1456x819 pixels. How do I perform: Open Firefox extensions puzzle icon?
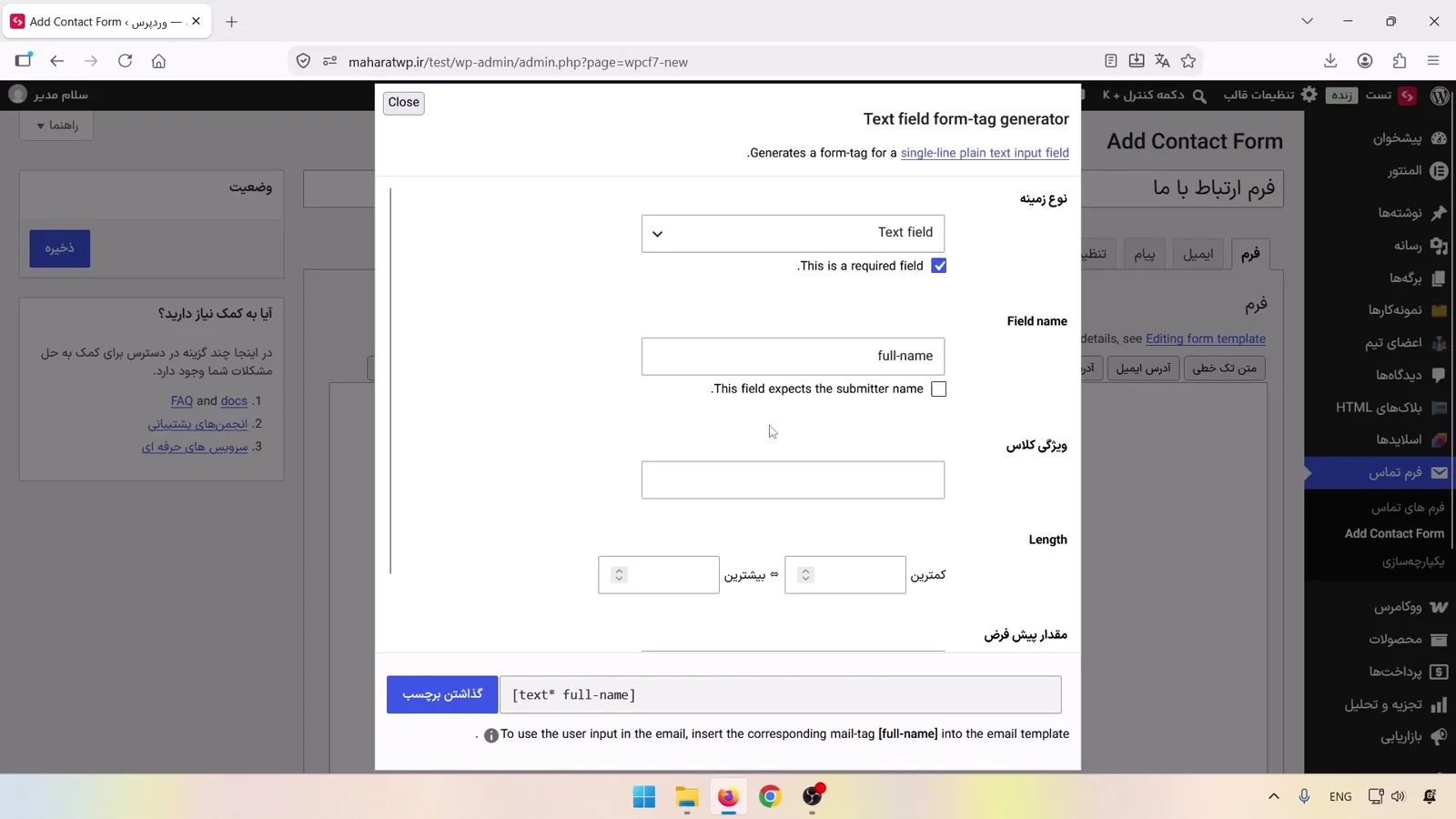tap(1400, 61)
